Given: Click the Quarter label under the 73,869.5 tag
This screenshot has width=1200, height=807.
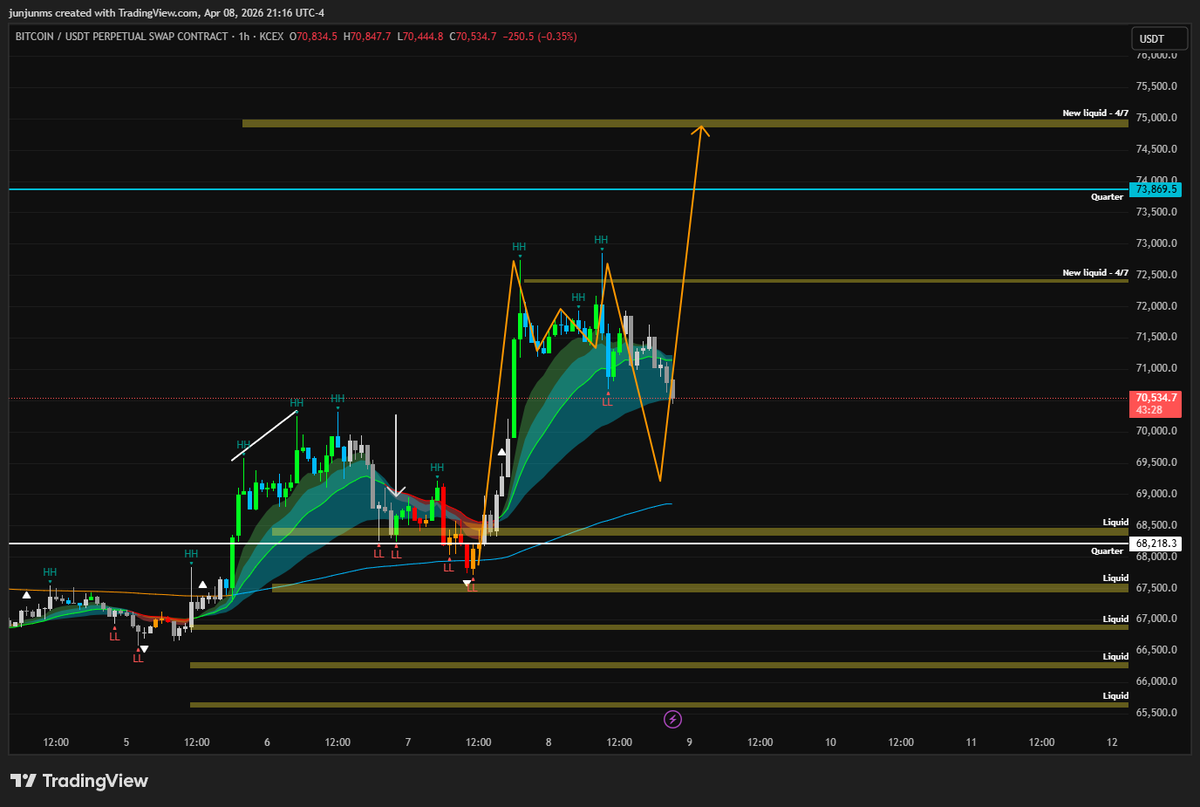Looking at the screenshot, I should (1107, 197).
